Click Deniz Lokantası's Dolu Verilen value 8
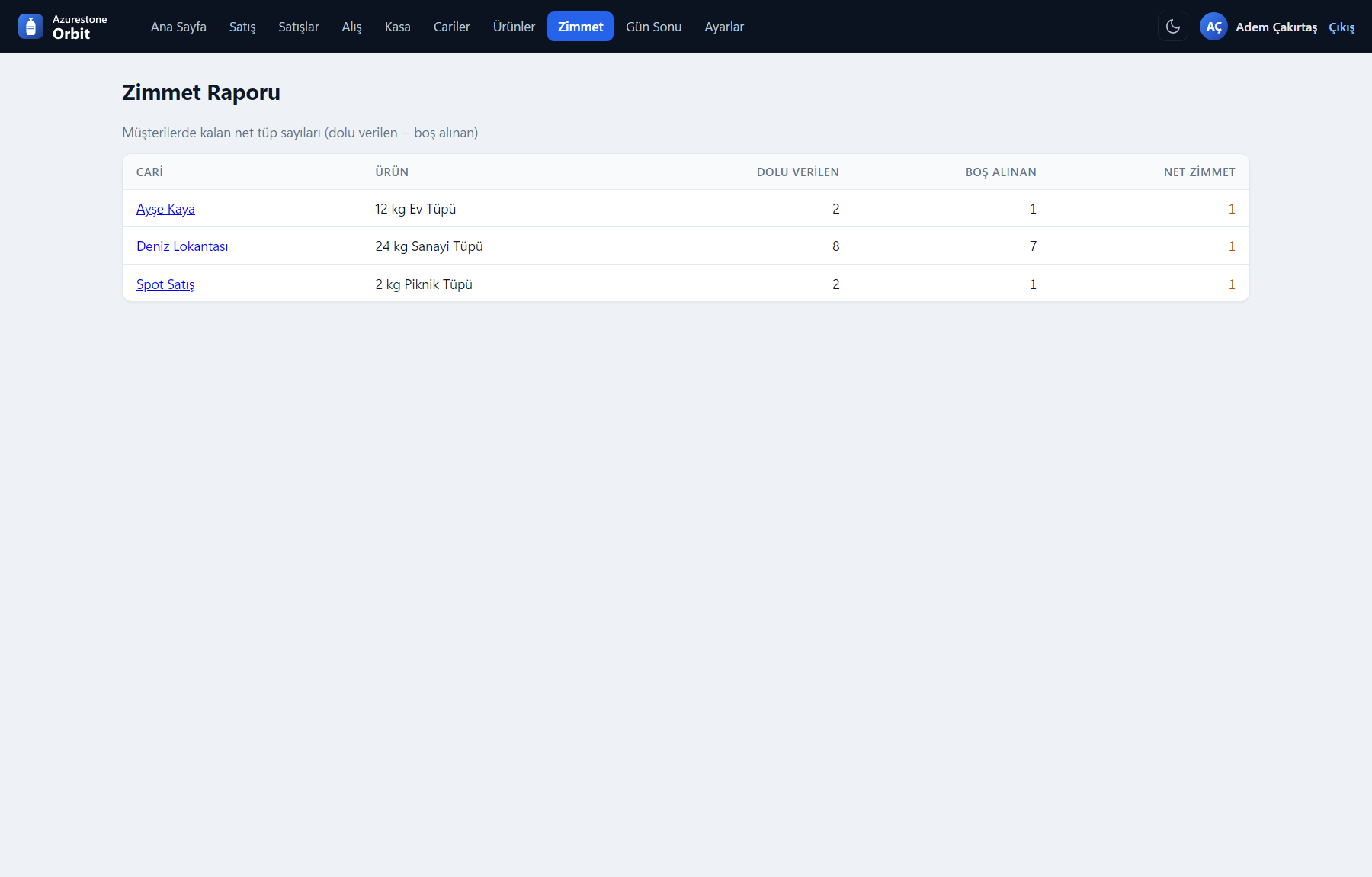Screen dimensions: 1372x877 click(x=836, y=246)
